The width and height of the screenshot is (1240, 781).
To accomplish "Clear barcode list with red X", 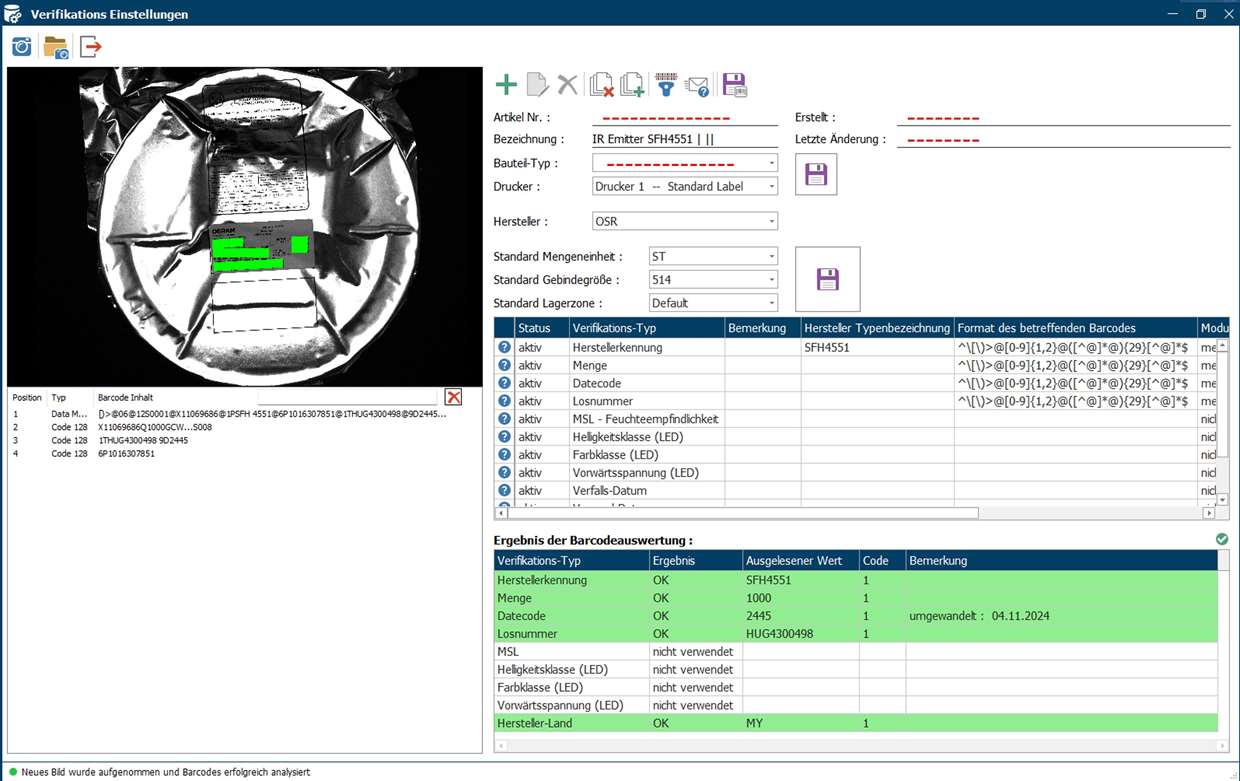I will click(x=453, y=397).
